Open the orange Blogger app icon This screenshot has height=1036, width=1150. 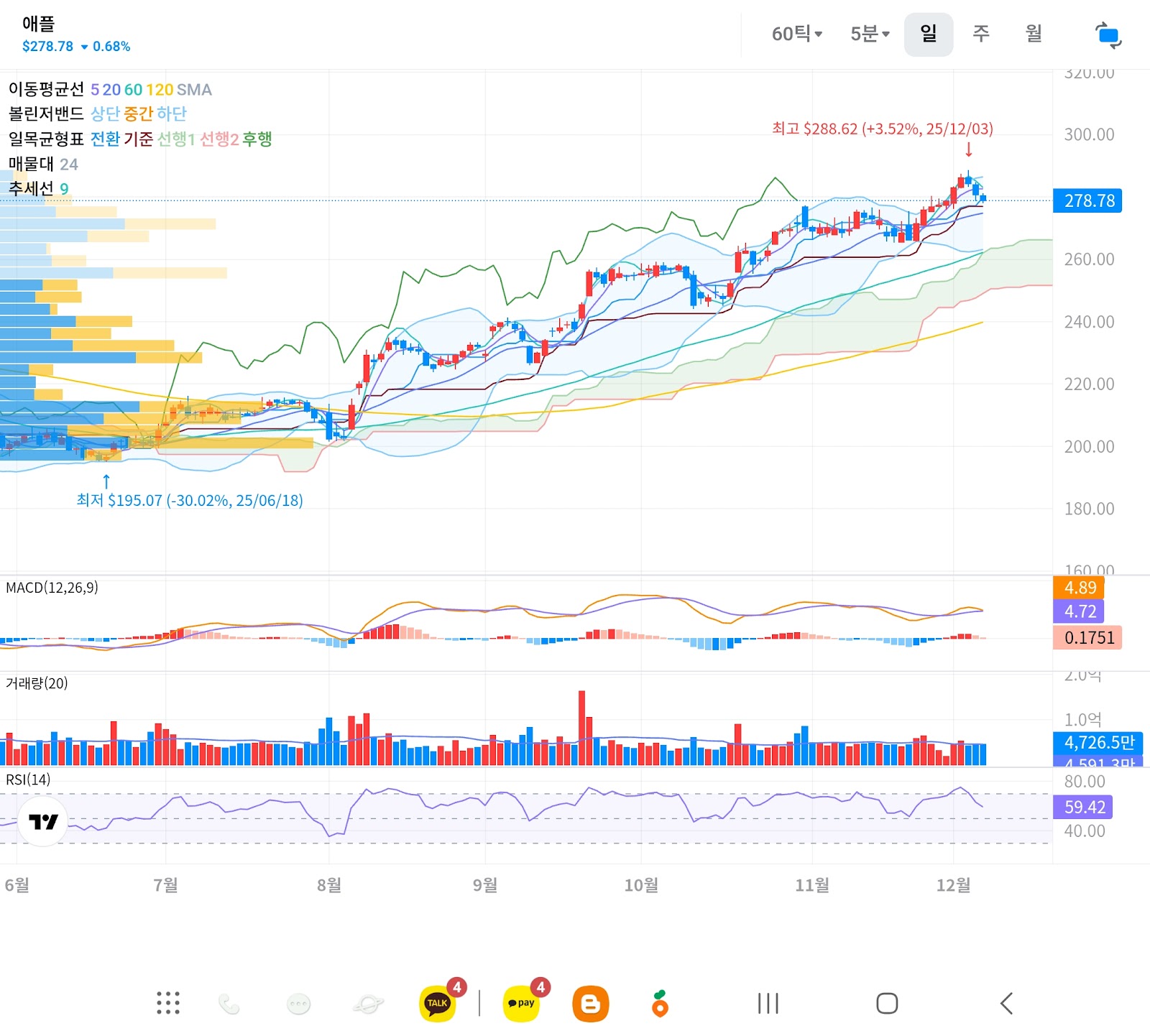point(590,1004)
